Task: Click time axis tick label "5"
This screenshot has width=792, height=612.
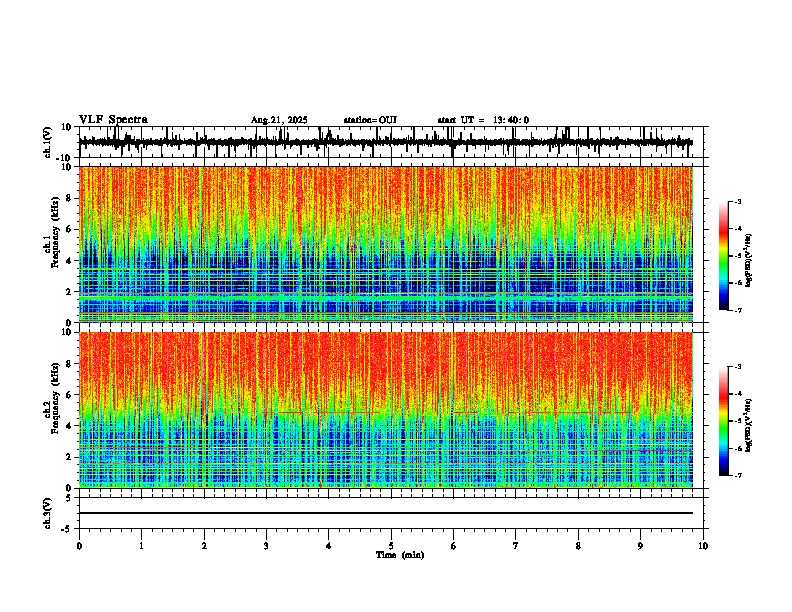Action: click(391, 546)
